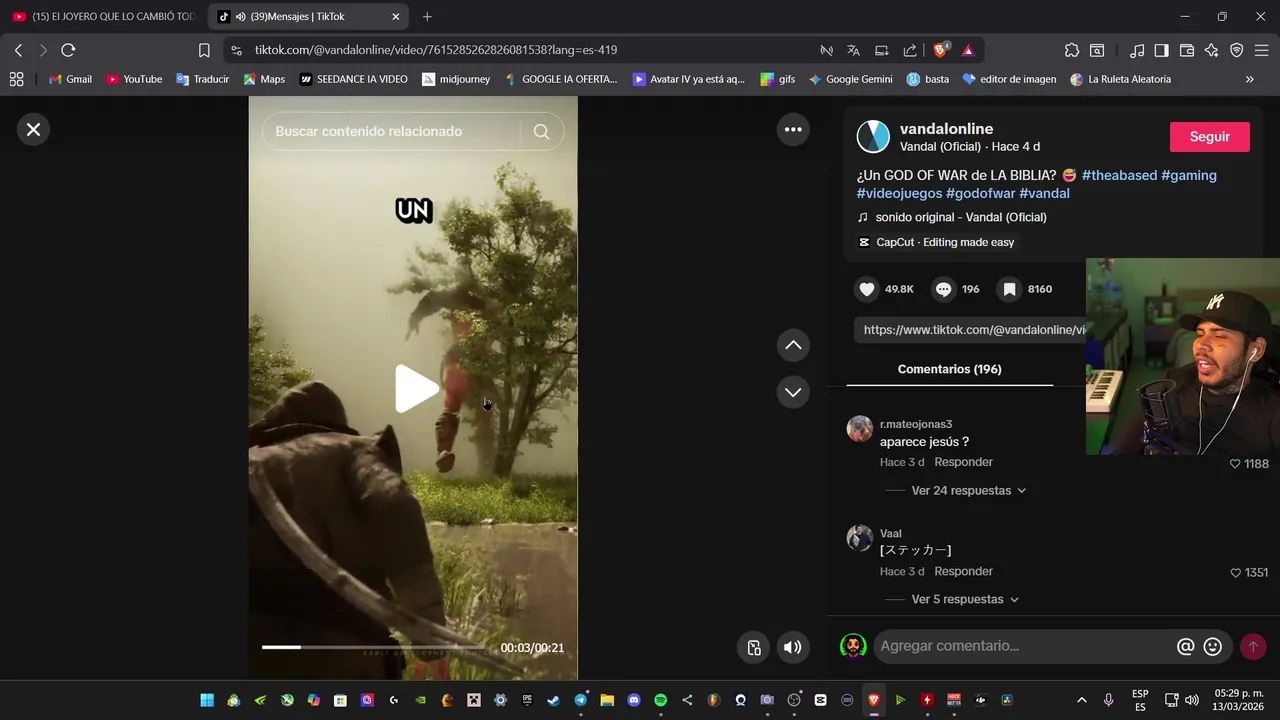Expand Ver 24 respuestas
This screenshot has width=1280, height=720.
coord(968,490)
